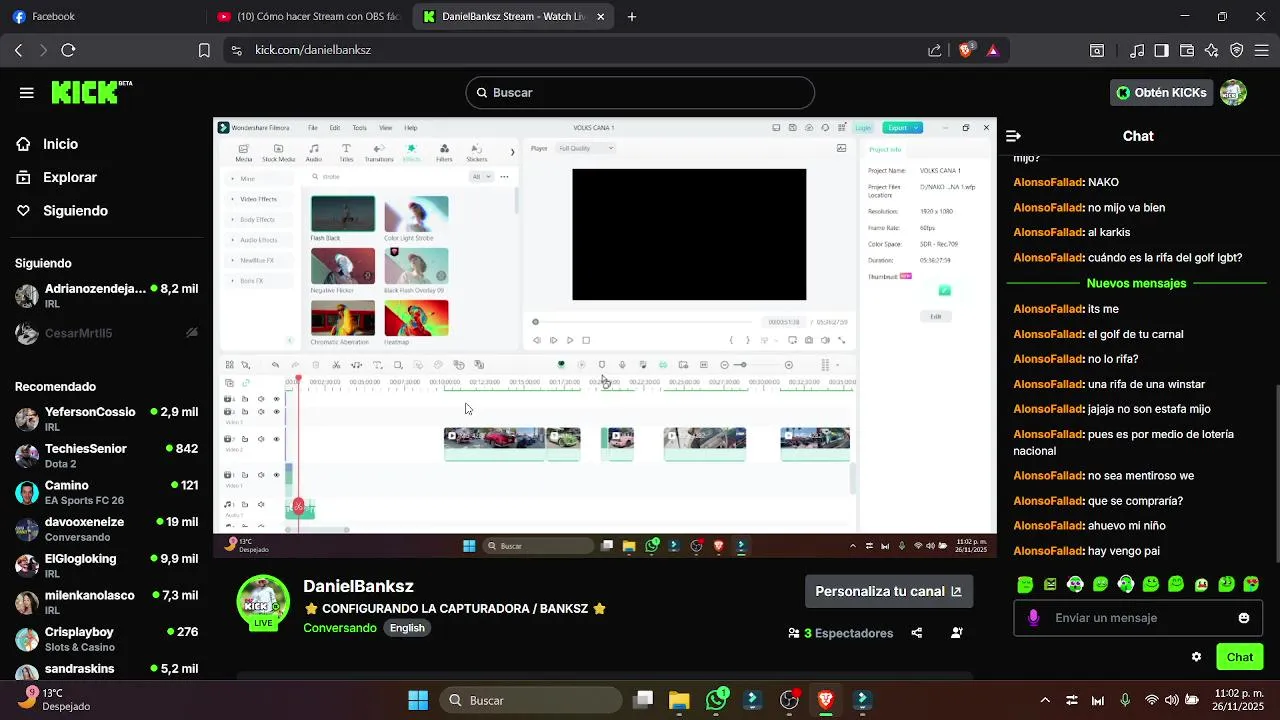Expand NewBlue FX category in Filmora
Viewport: 1280px width, 720px height.
click(260, 260)
